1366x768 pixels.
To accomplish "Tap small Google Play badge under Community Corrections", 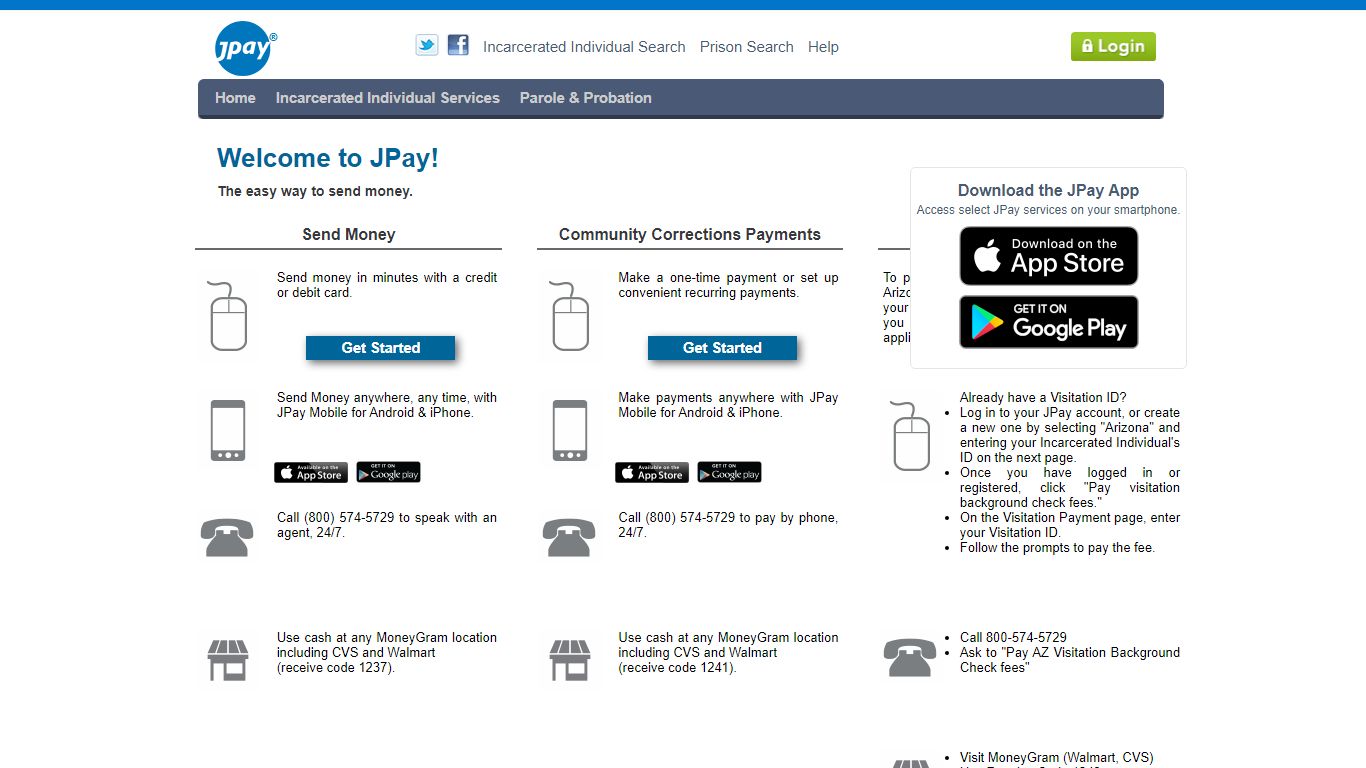I will coord(729,472).
